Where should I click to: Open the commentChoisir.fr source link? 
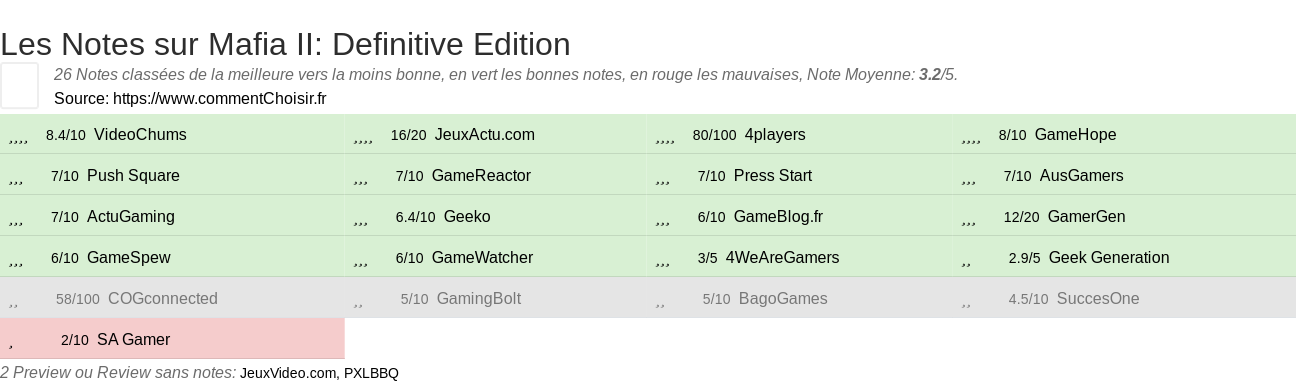[x=219, y=99]
